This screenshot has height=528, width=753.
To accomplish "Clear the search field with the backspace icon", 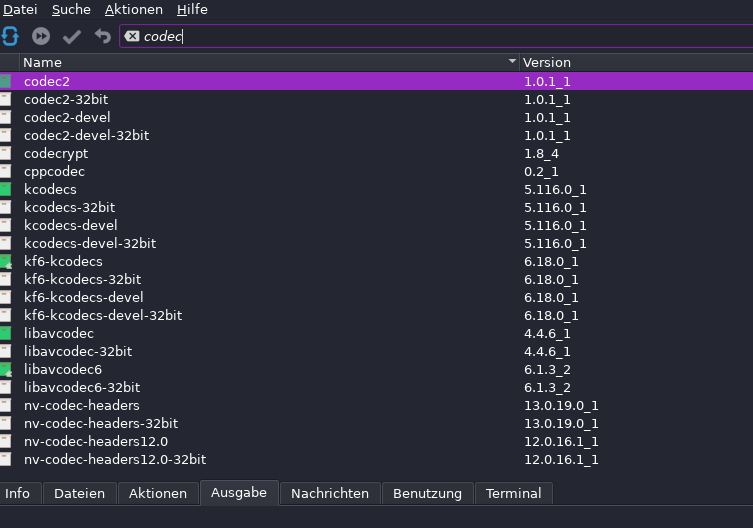I will tap(132, 37).
